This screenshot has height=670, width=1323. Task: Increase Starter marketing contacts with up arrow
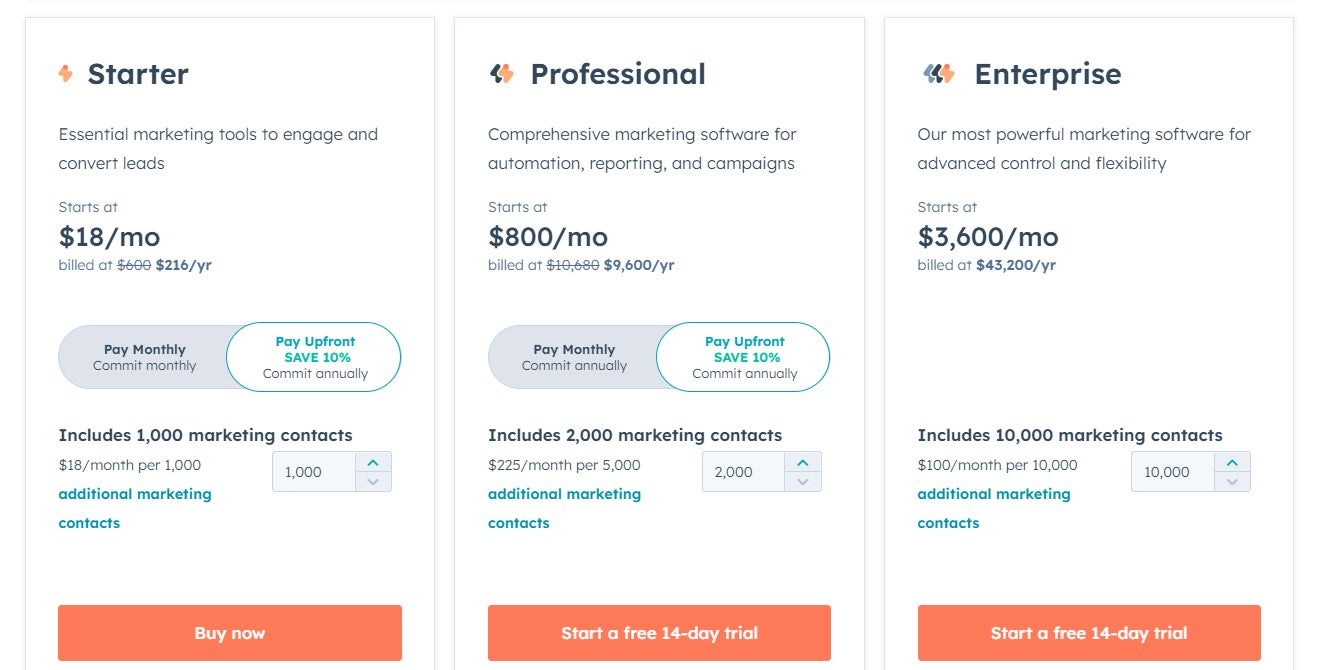(373, 462)
